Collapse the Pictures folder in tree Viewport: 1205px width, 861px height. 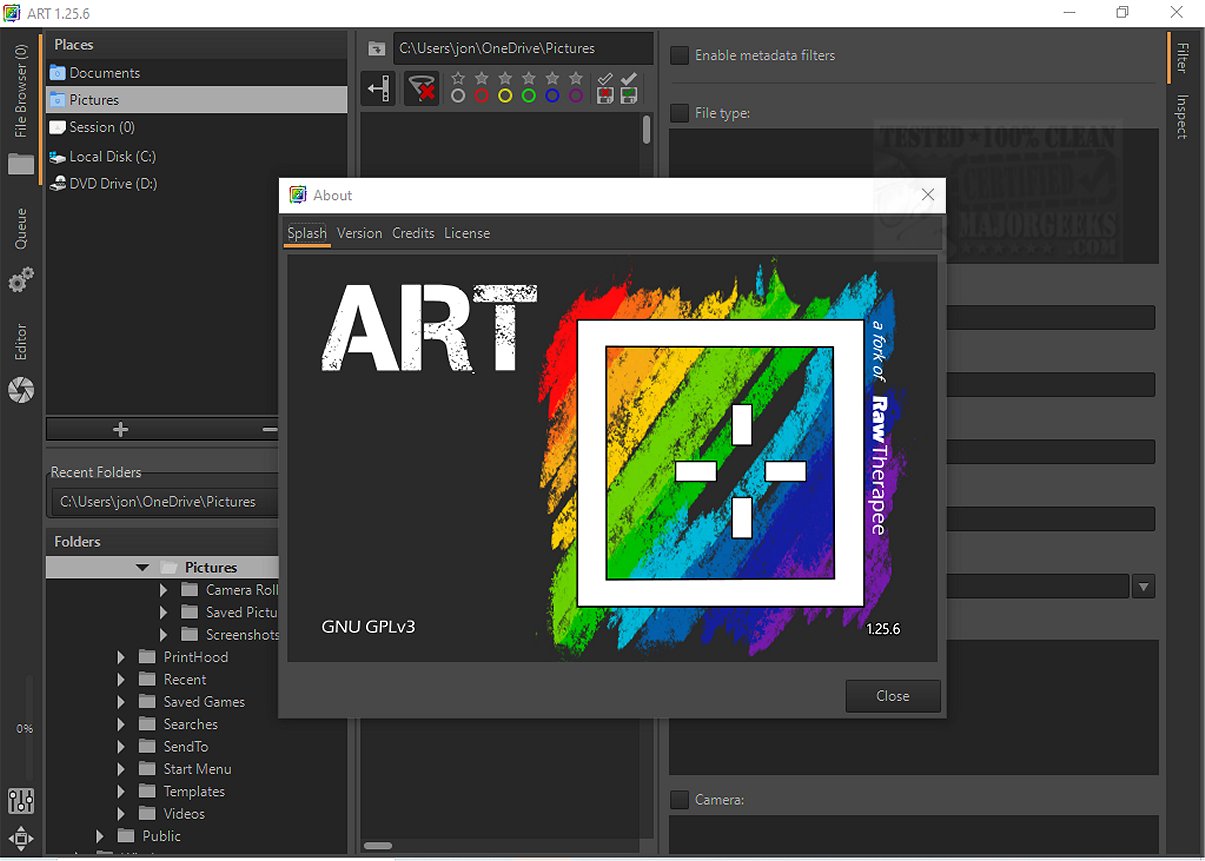click(x=142, y=567)
